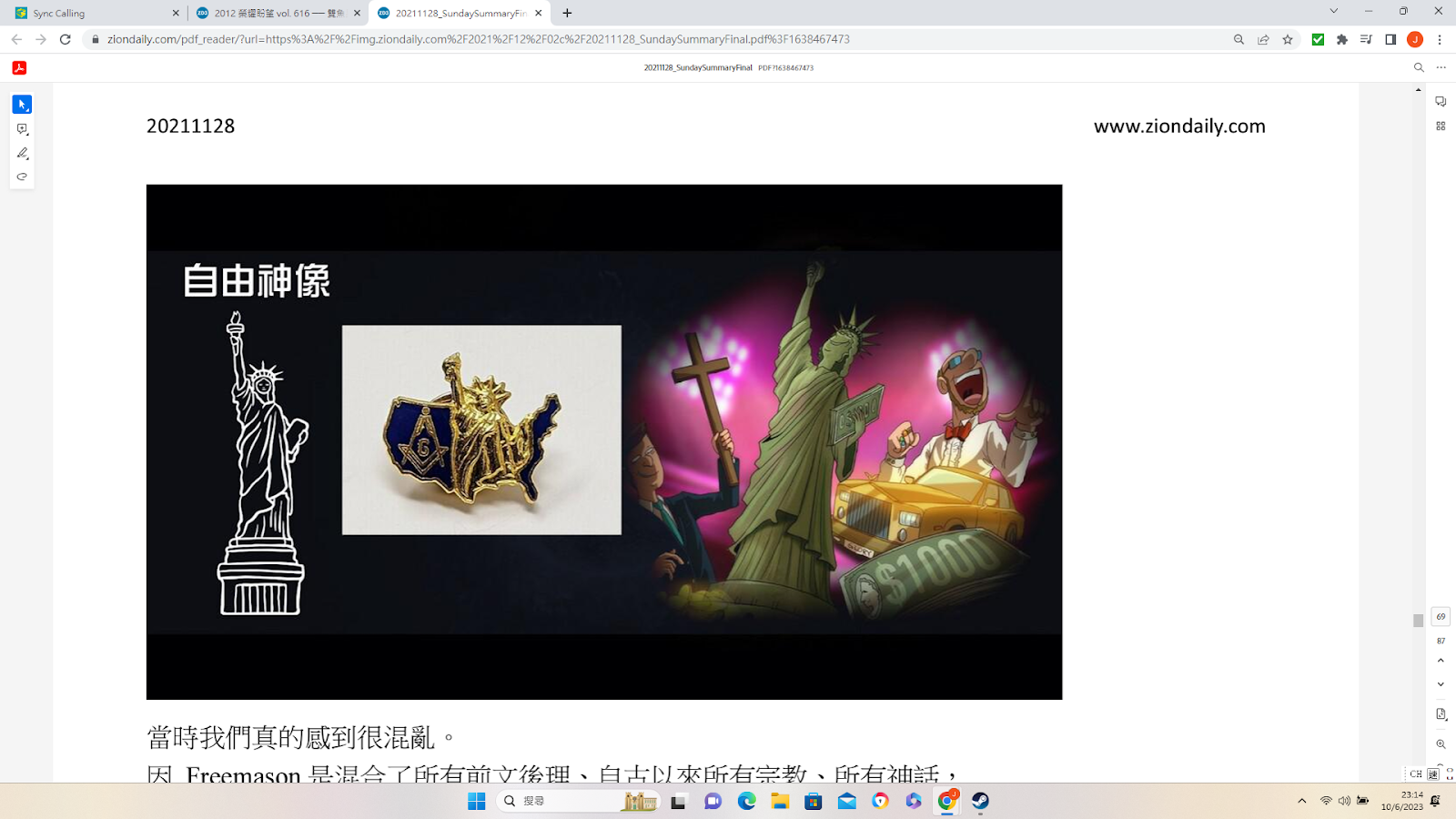Viewport: 1456px width, 819px height.
Task: Open the page fit view options
Action: coord(1441,714)
